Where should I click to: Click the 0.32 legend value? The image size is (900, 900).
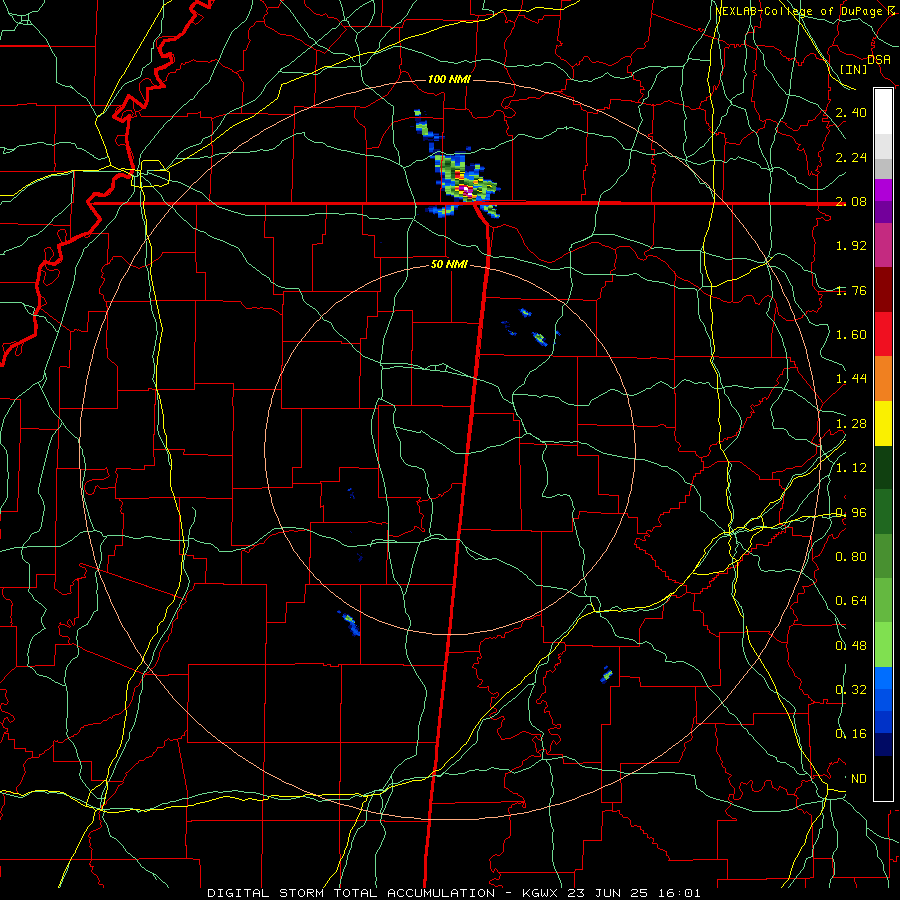851,689
